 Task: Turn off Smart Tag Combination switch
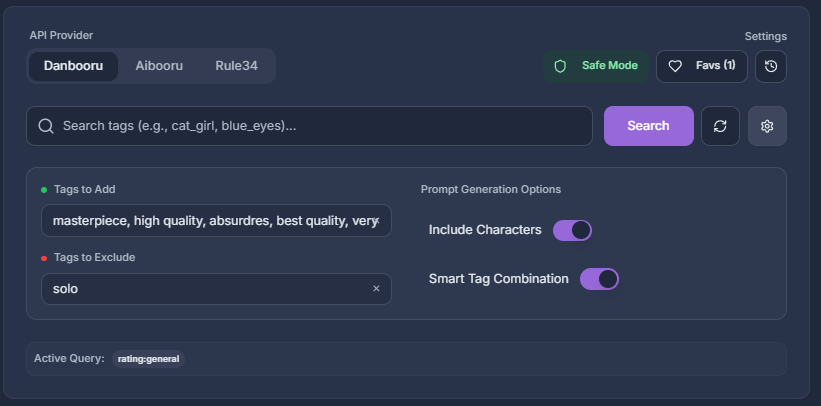pyautogui.click(x=599, y=279)
